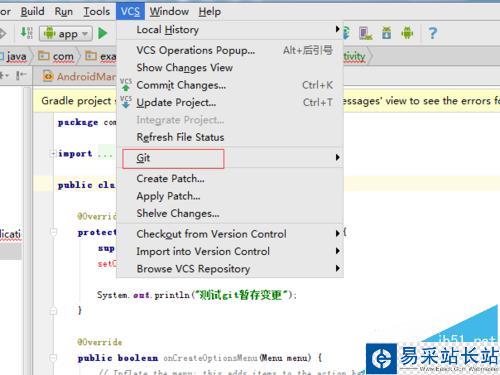This screenshot has height=375, width=500.
Task: Click the green Run button
Action: (103, 33)
